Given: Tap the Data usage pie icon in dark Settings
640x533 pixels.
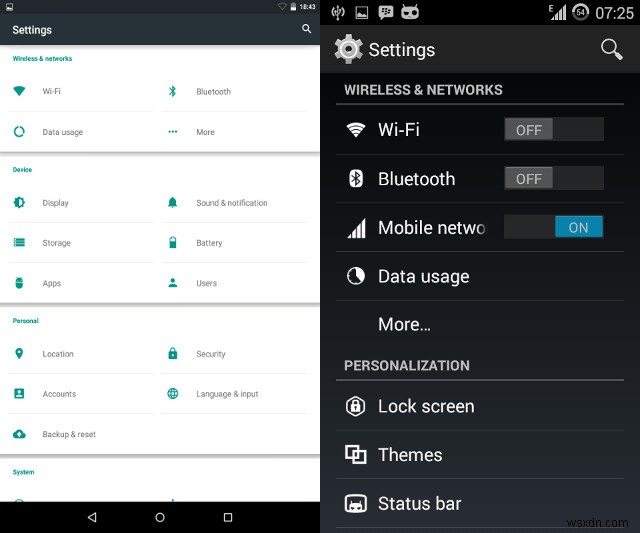Looking at the screenshot, I should point(356,276).
